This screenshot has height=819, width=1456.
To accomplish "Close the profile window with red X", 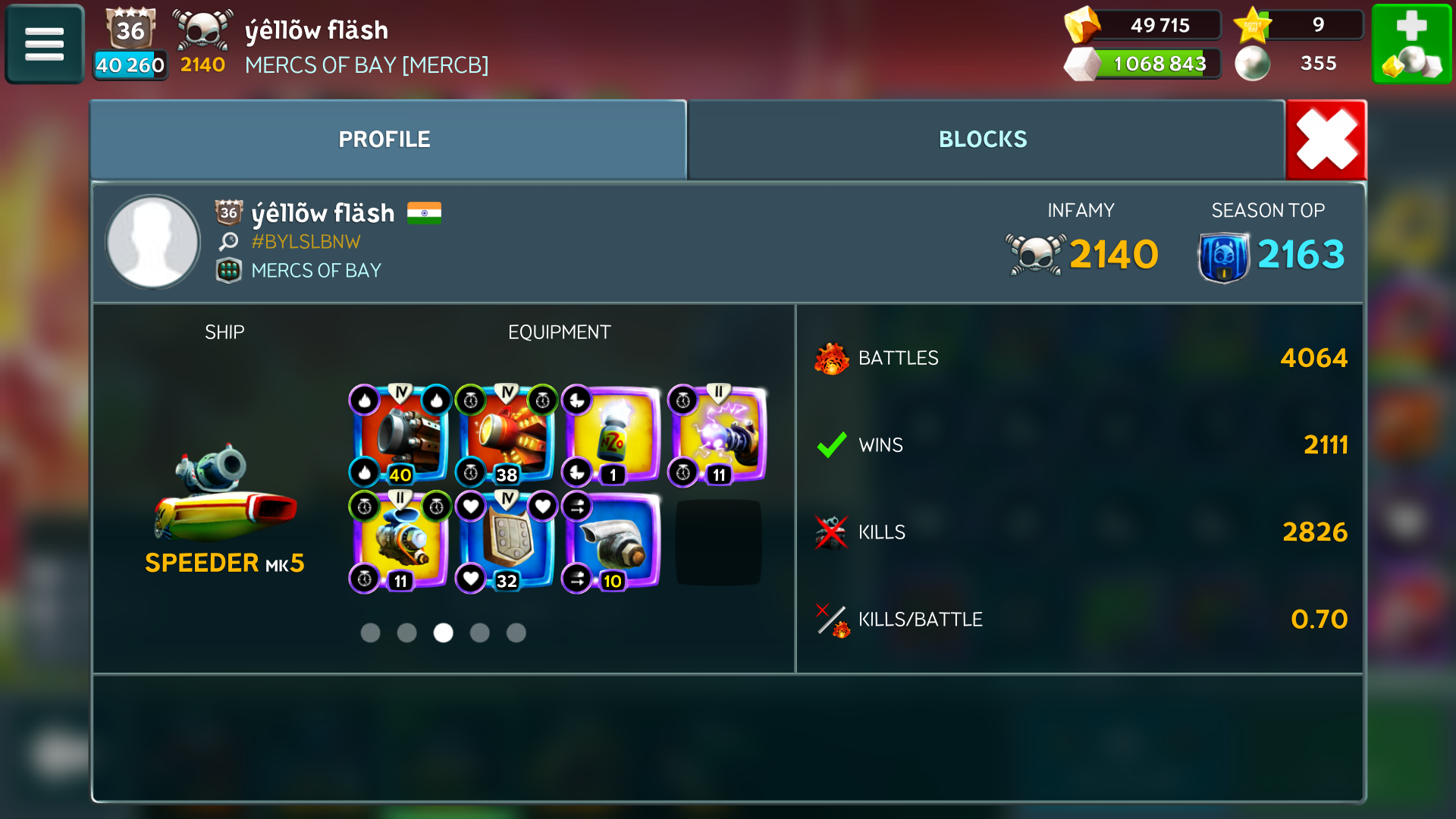I will 1326,140.
